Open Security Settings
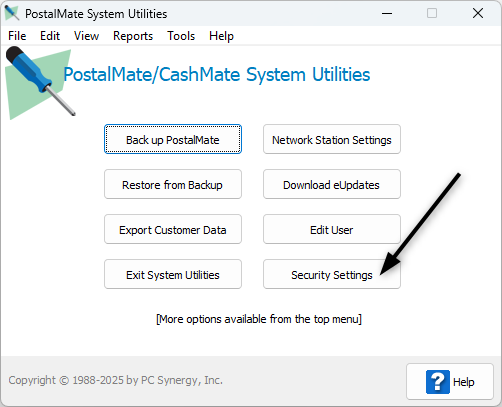This screenshot has height=407, width=502. click(332, 274)
